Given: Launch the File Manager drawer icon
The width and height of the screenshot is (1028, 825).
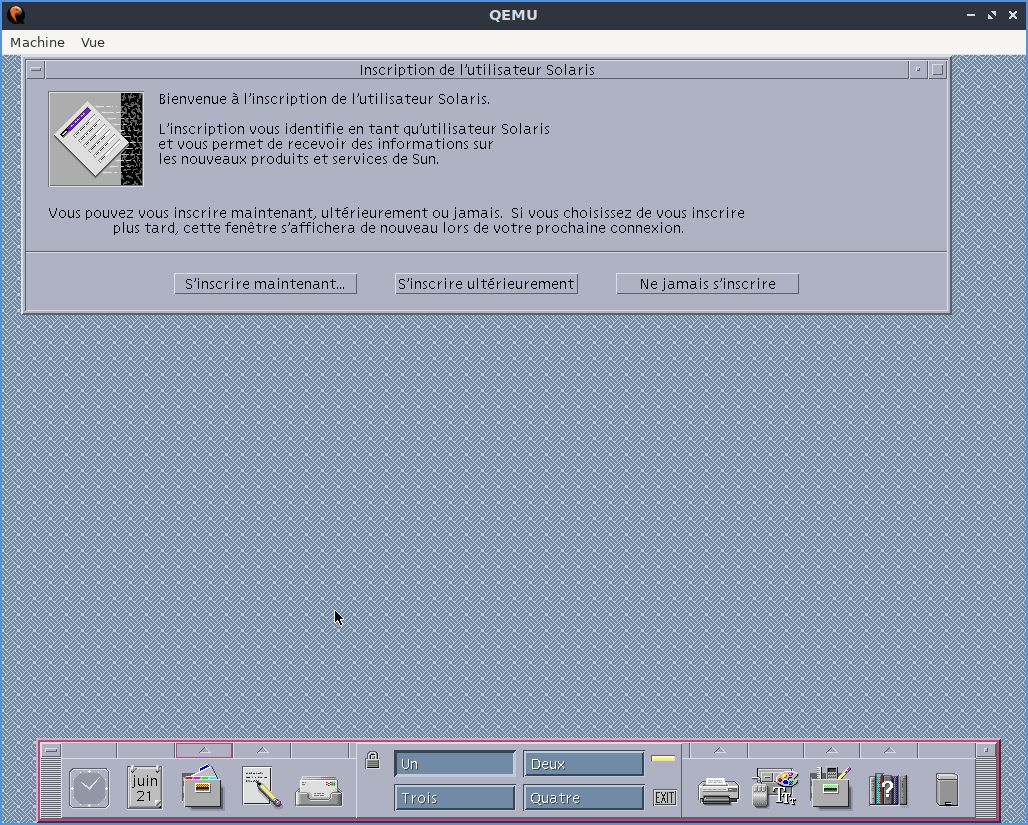Looking at the screenshot, I should pos(202,786).
